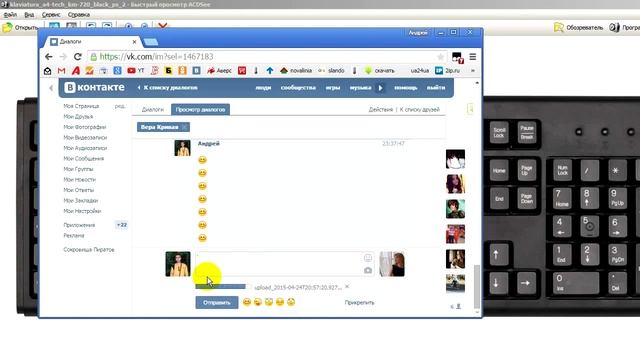This screenshot has height=360, width=640.
Task: Insert the first quick emoji beside Отправить
Action: 247,302
